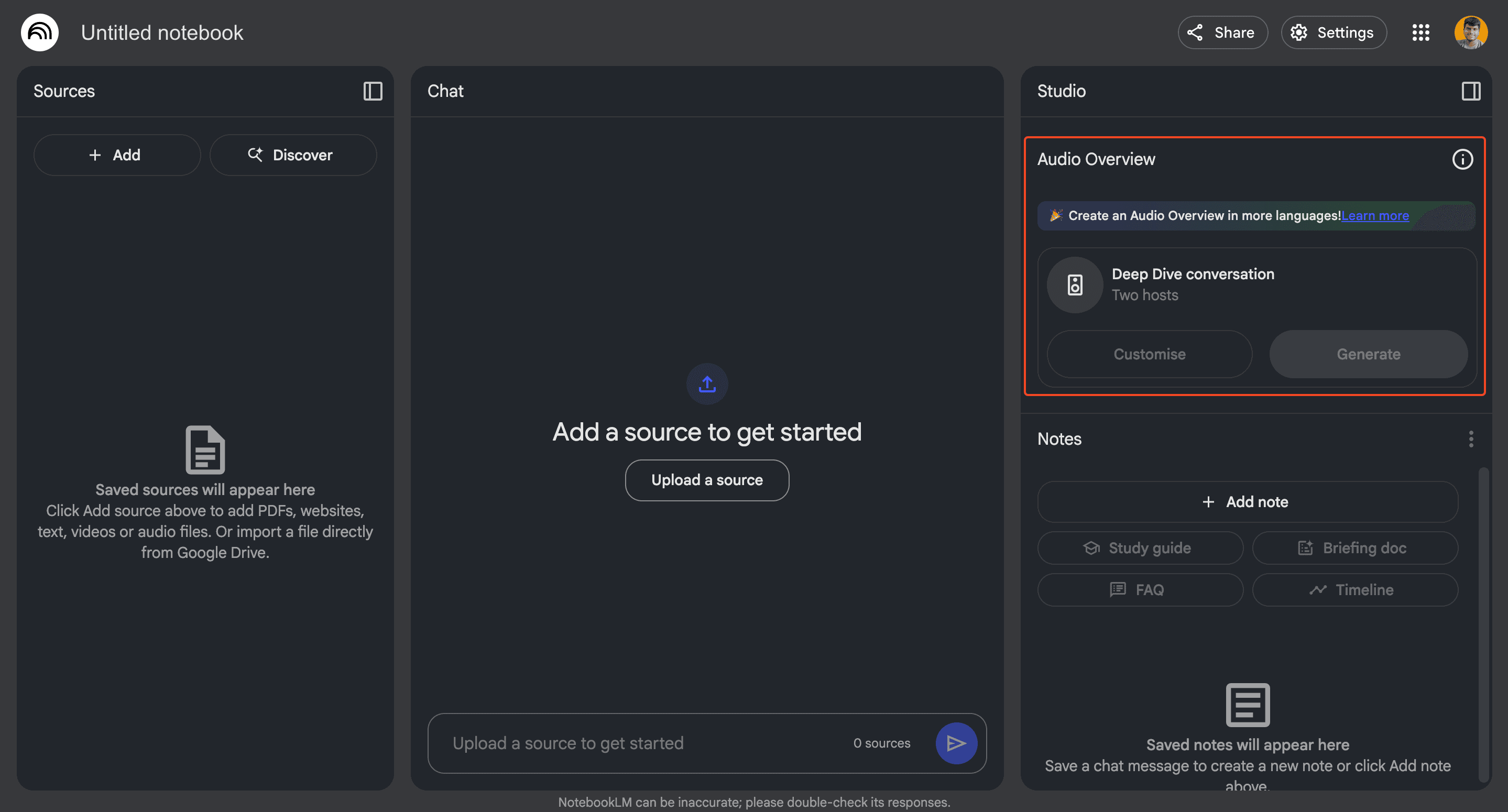Click the blue send message arrow

956,743
